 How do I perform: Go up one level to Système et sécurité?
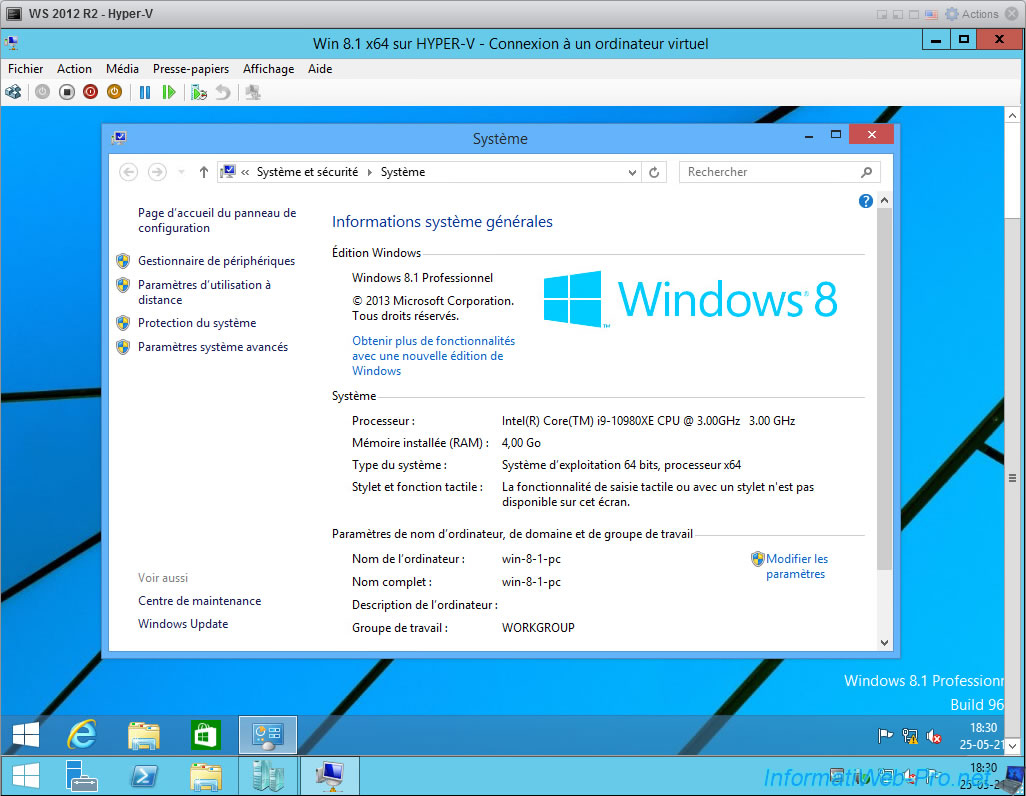point(203,172)
